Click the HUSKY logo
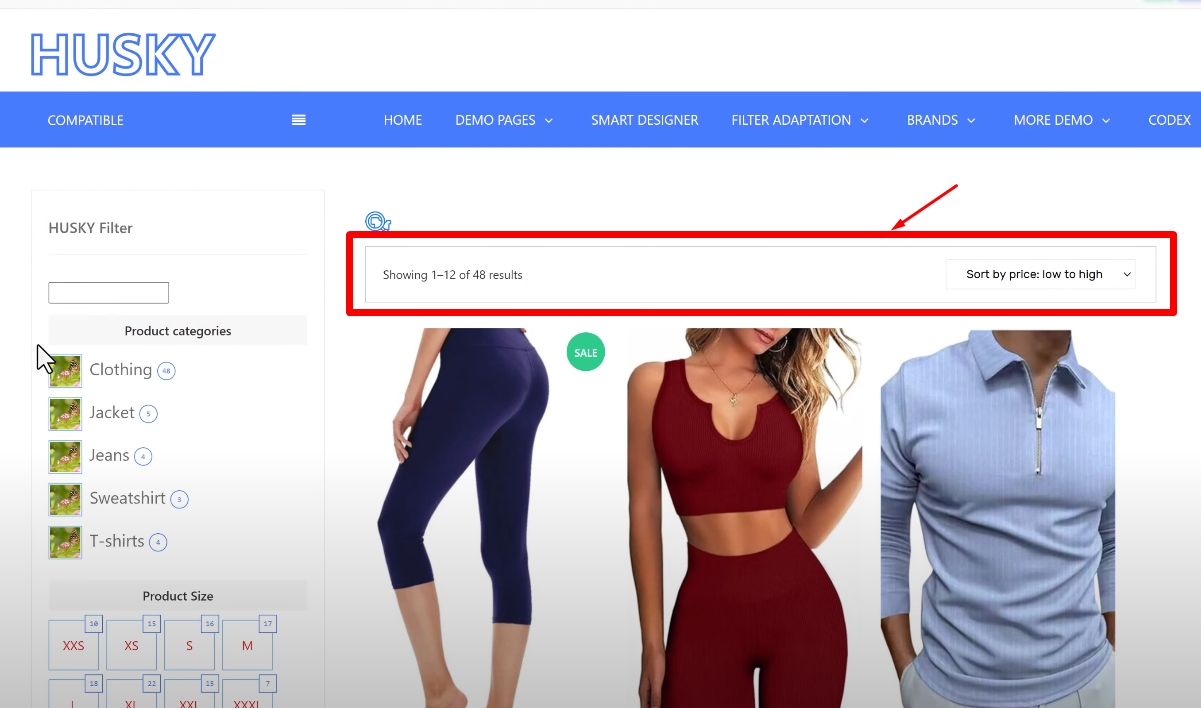Screen dimensions: 1201x708 click(123, 54)
